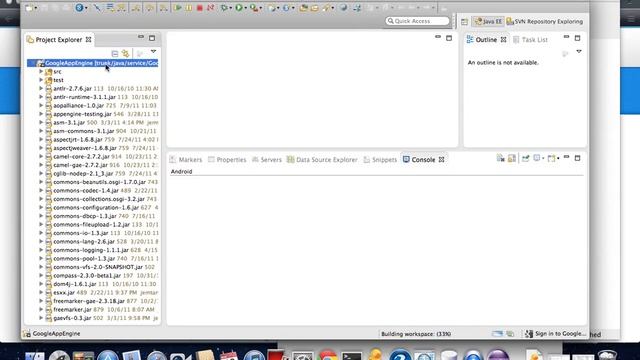Click Sign in to Google in status bar

[556, 334]
